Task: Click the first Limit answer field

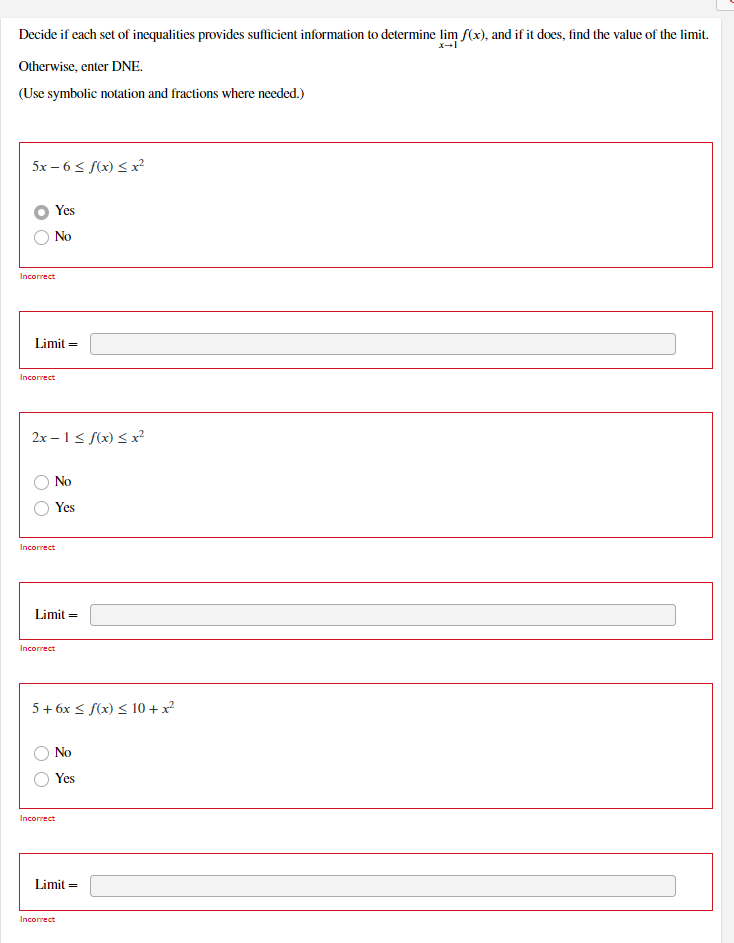Action: 382,343
